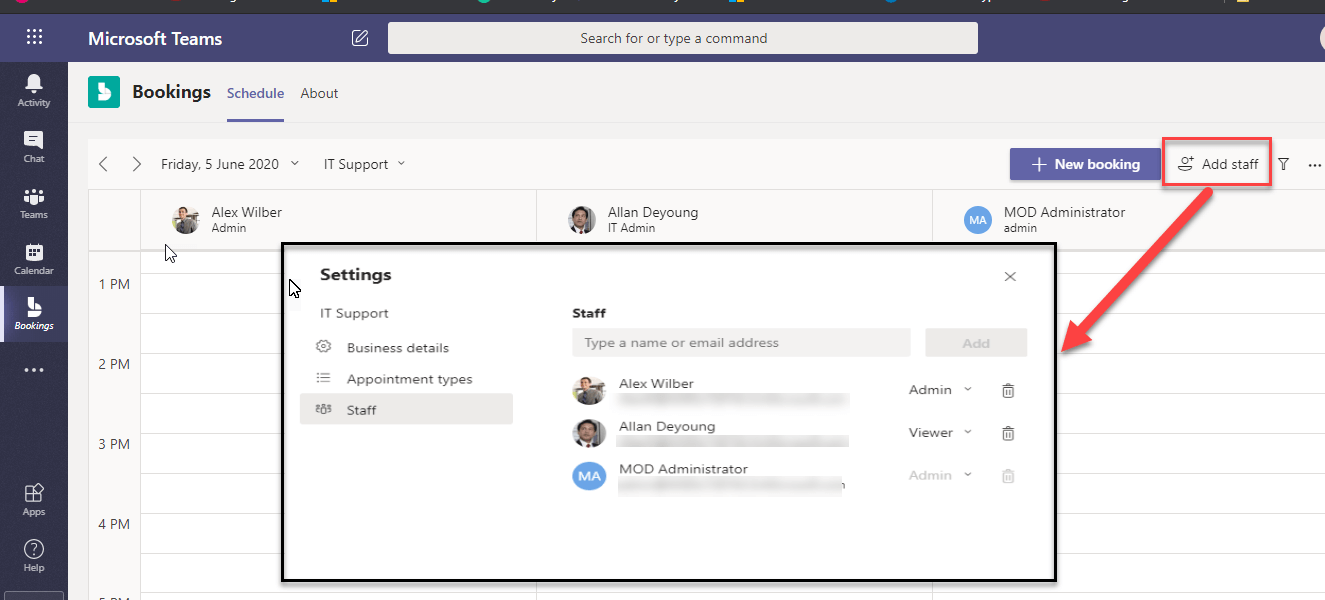The image size is (1325, 600).
Task: Open Alex Wilber's Admin role dropdown
Action: tap(940, 390)
